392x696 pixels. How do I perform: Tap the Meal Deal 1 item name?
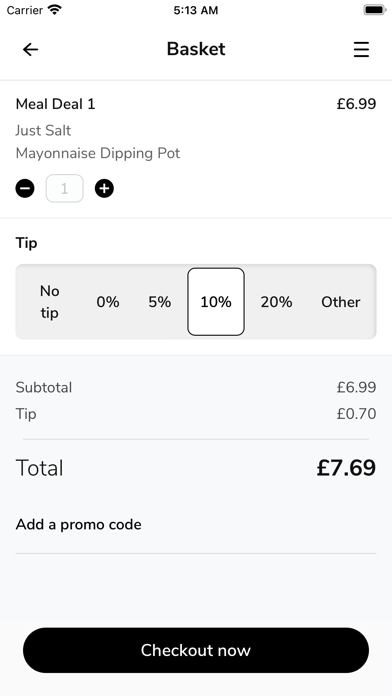55,104
